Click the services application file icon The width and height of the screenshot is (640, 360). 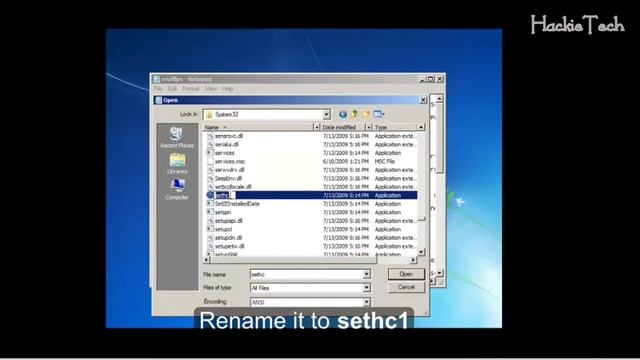[x=210, y=153]
